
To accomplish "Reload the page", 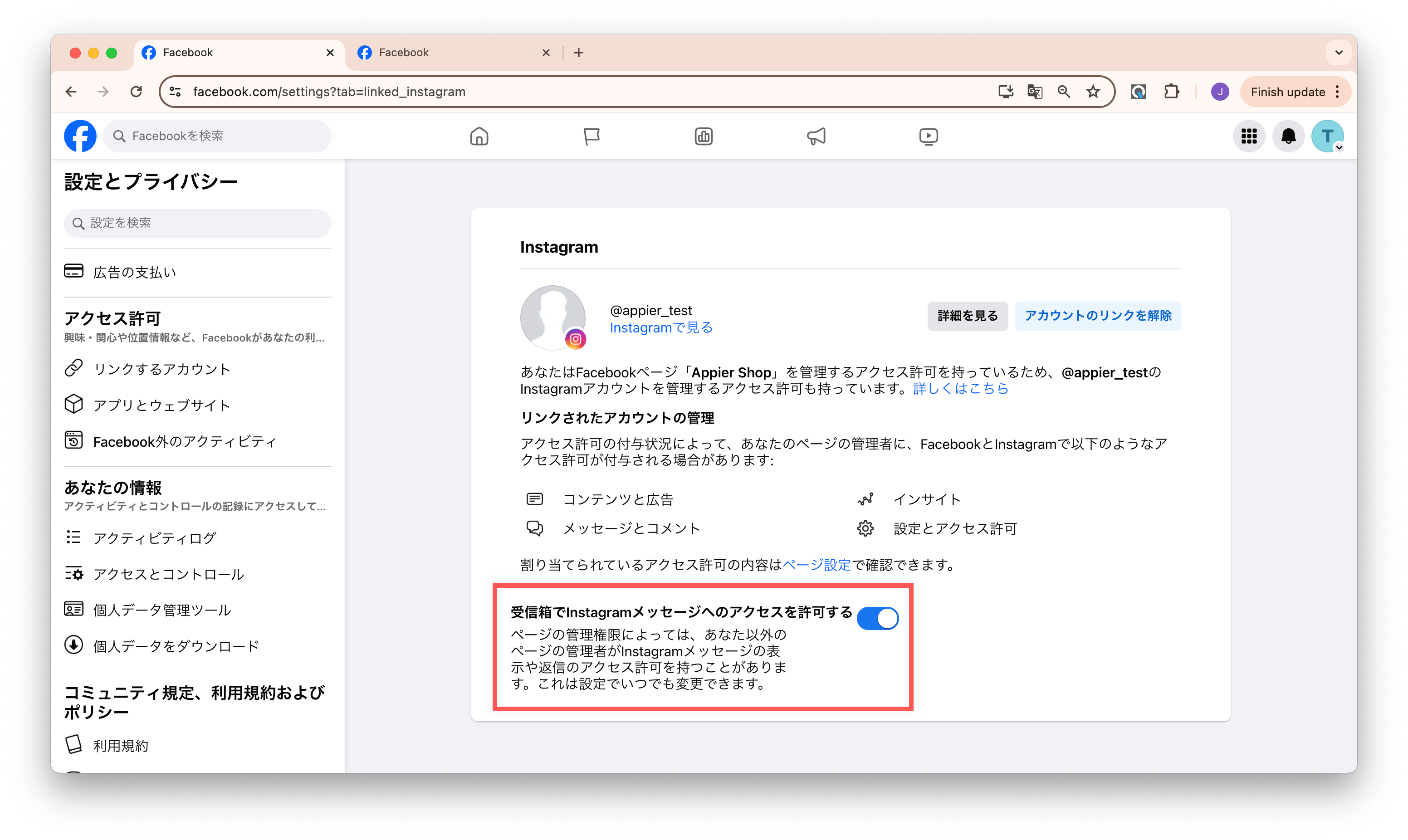I will click(136, 92).
